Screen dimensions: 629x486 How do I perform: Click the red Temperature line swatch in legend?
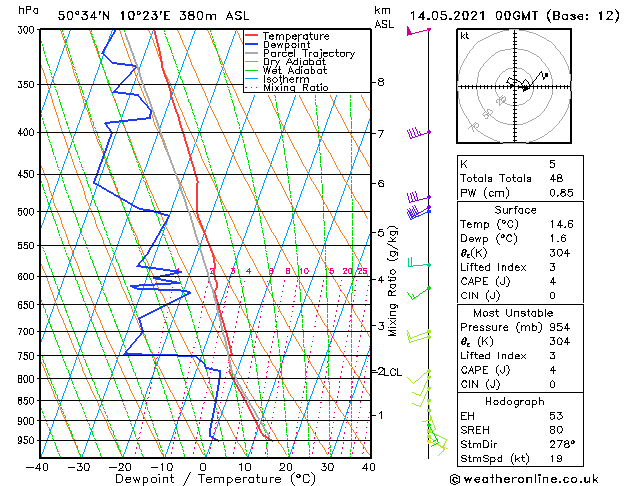tap(251, 36)
